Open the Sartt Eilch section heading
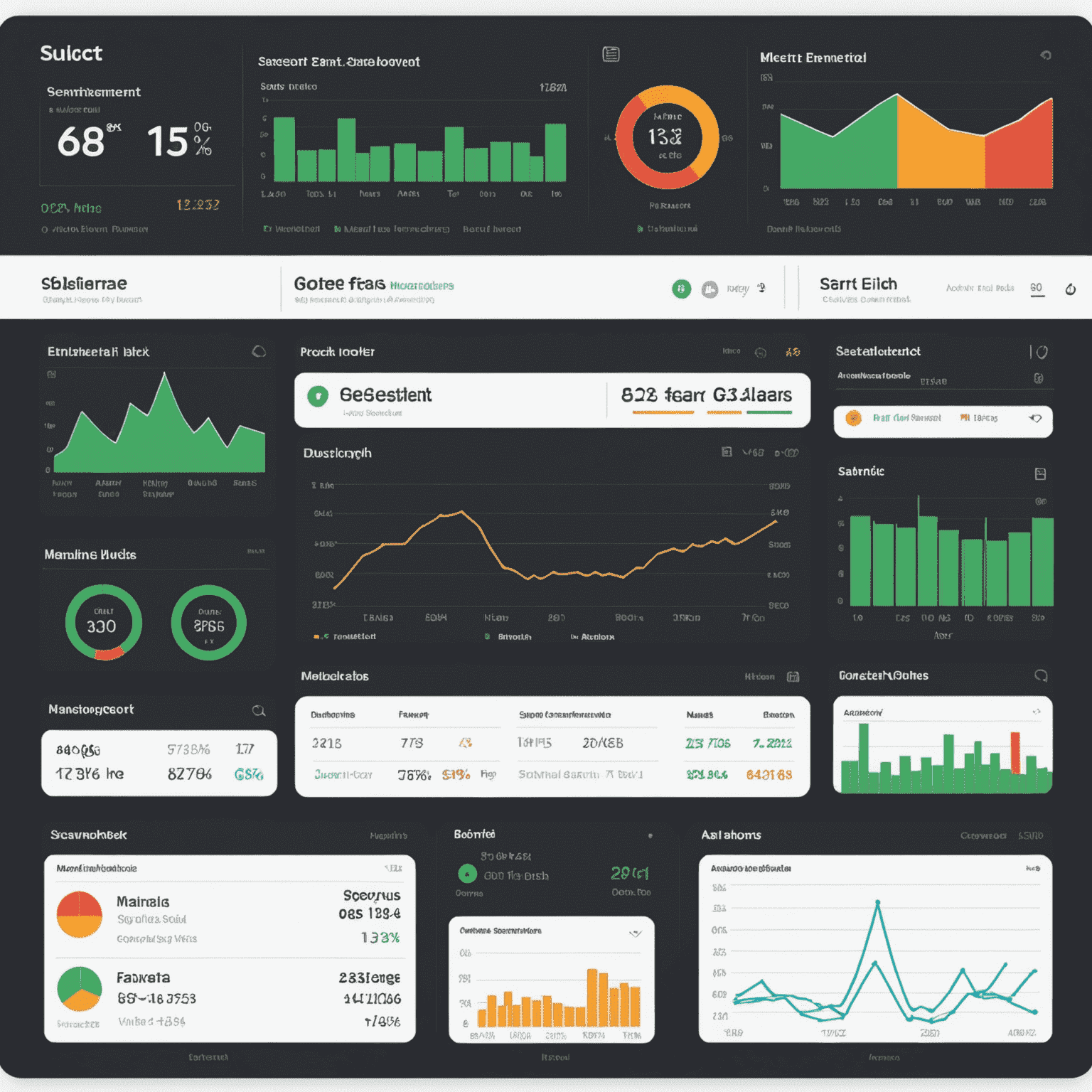This screenshot has height=1092, width=1092. pyautogui.click(x=858, y=284)
